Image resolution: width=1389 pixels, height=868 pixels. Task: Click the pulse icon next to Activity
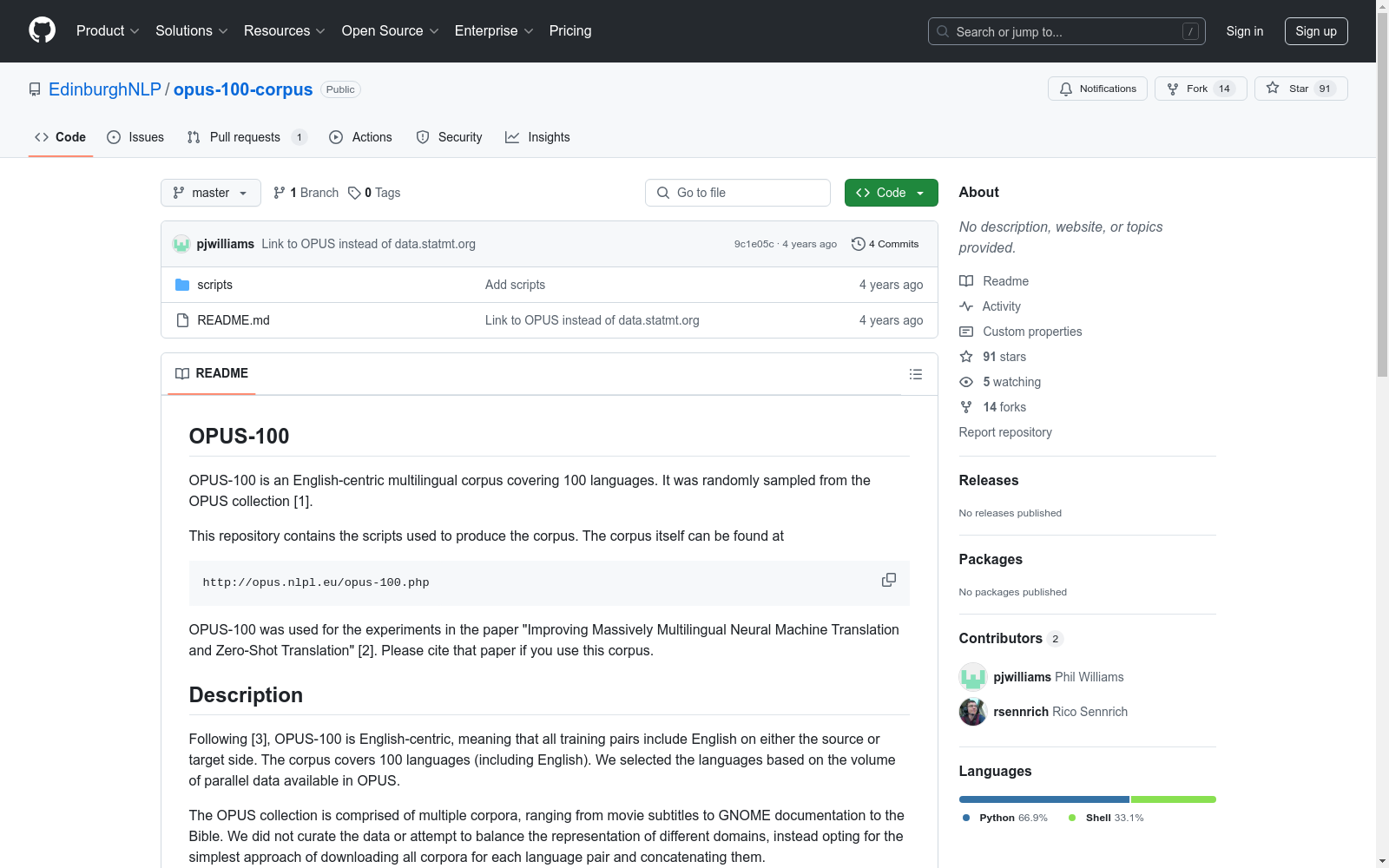966,306
